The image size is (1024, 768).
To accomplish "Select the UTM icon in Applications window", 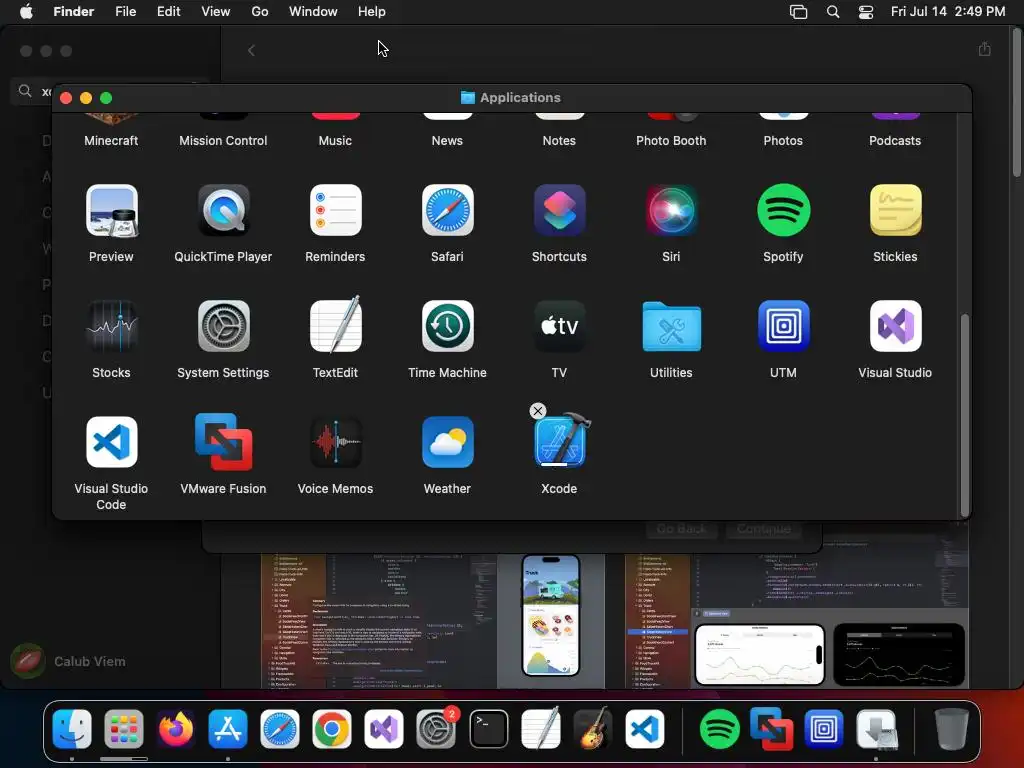I will pos(784,326).
